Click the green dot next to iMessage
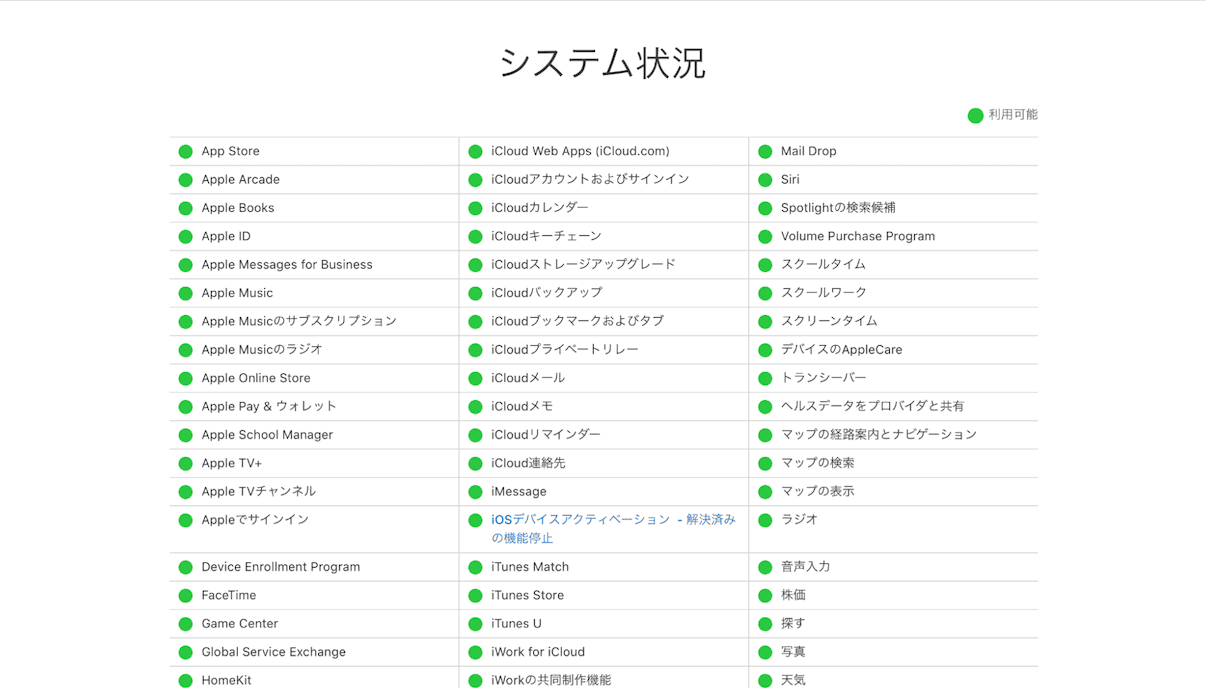The image size is (1206, 688). click(475, 492)
